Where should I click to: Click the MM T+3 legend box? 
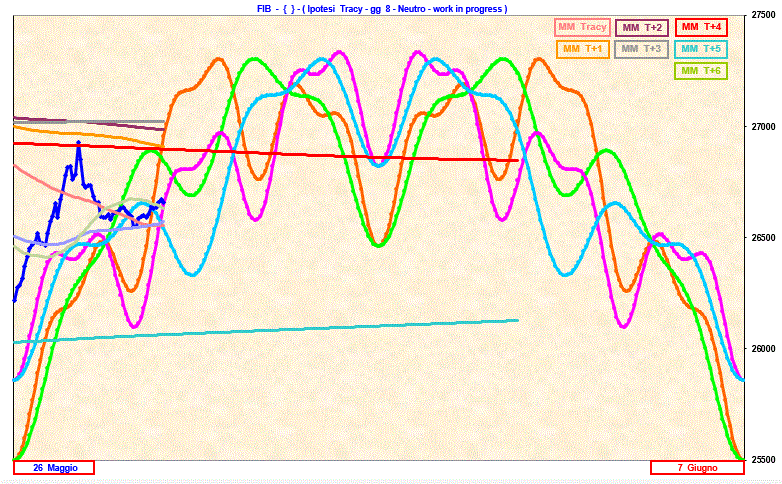(x=641, y=49)
